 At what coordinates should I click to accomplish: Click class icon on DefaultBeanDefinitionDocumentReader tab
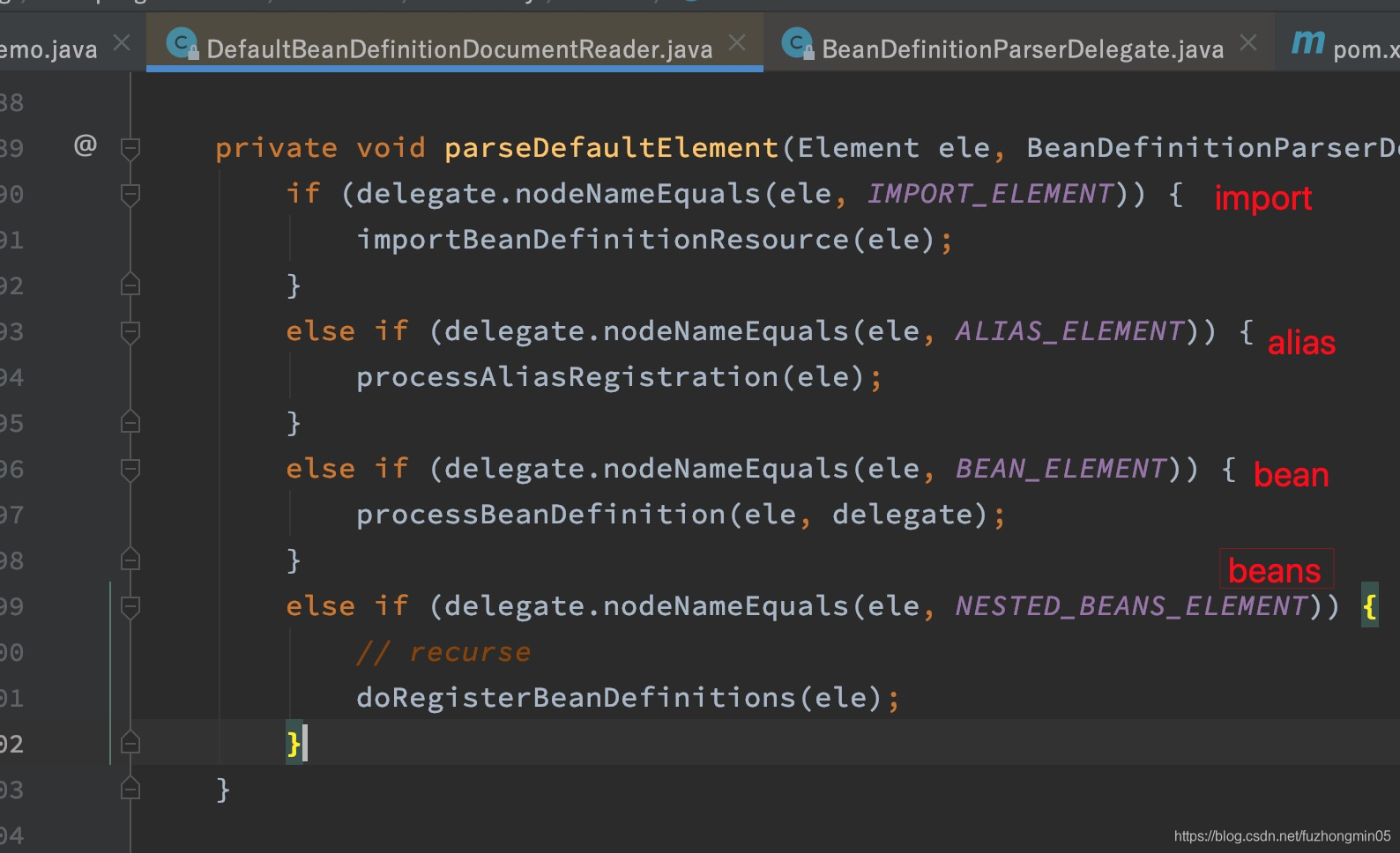tap(182, 43)
